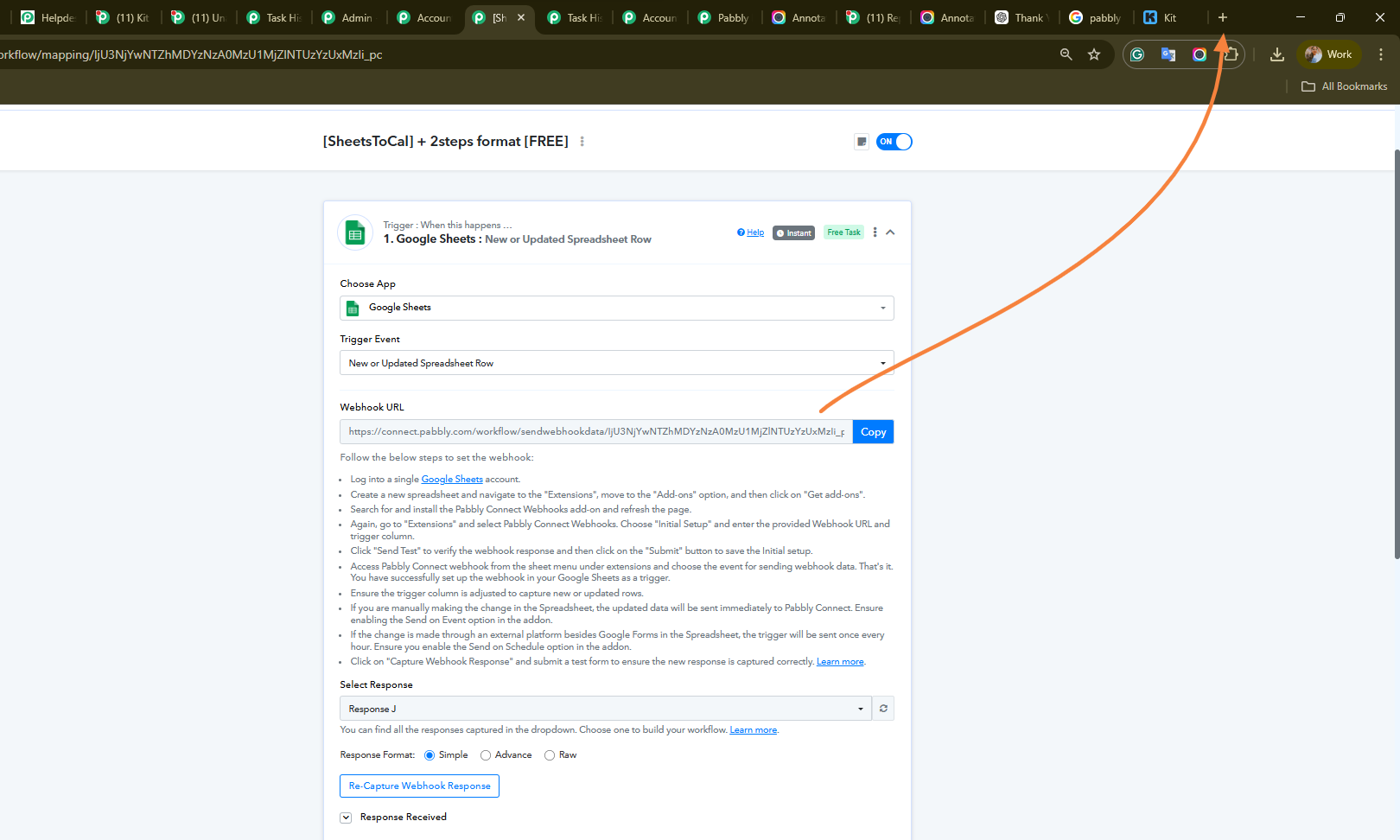
Task: Click the refresh icon beside Select Response
Action: pyautogui.click(x=883, y=709)
